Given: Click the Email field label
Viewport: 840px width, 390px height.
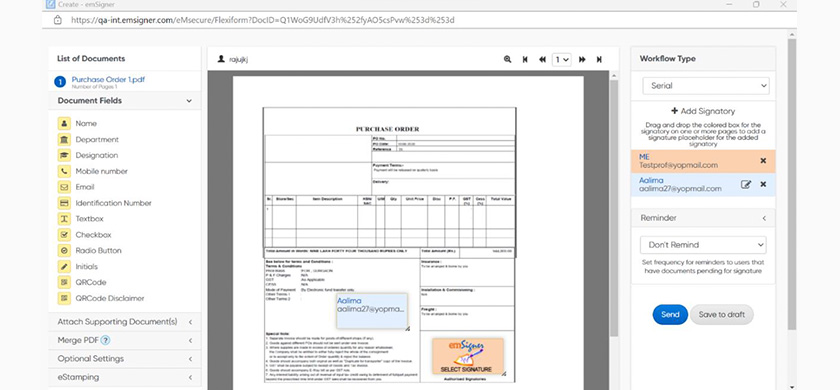Looking at the screenshot, I should 85,188.
